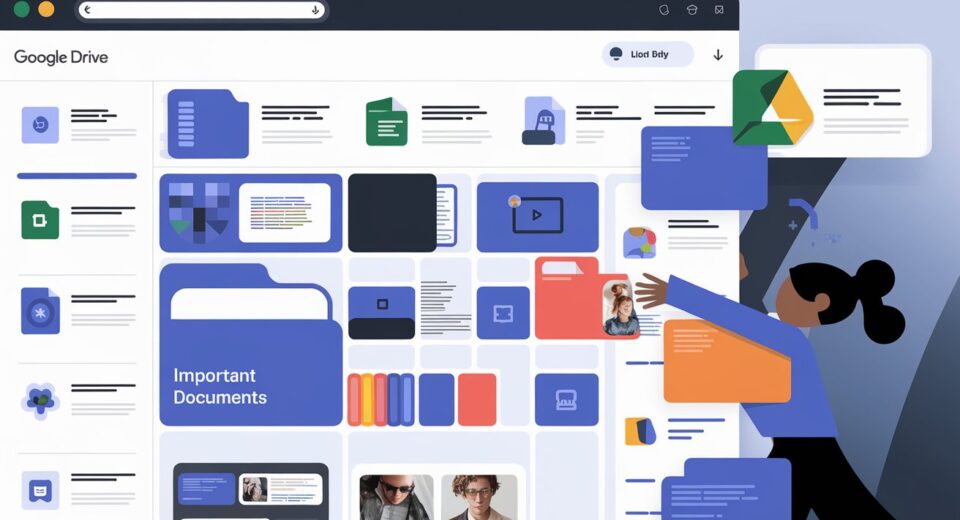The width and height of the screenshot is (960, 520).
Task: Click the boxed X icon in top bar
Action: click(x=719, y=10)
